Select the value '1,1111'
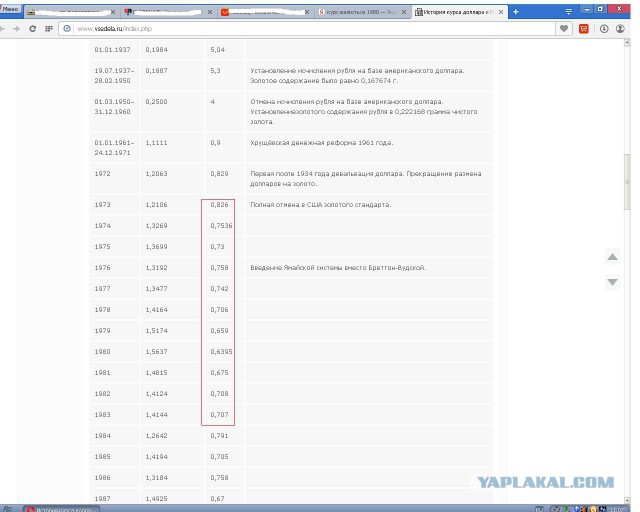 pos(156,143)
